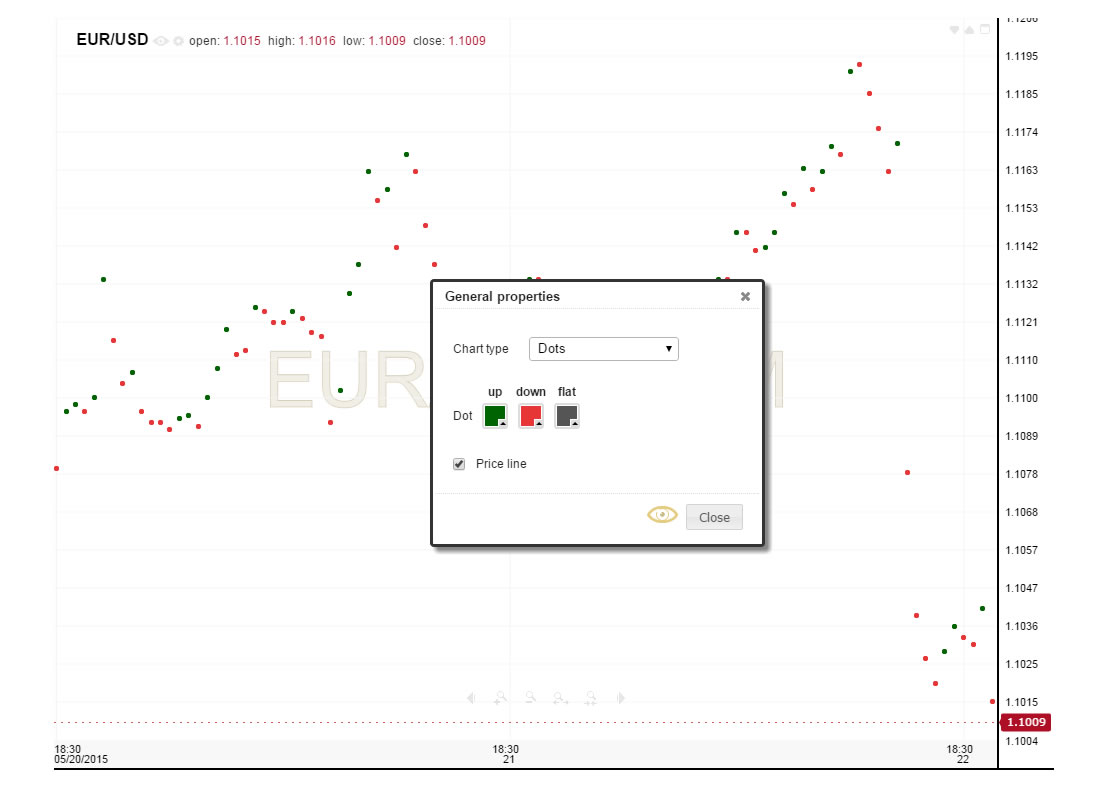The height and width of the screenshot is (800, 1100).
Task: Click the 1.1009 price label on axis
Action: 1026,722
